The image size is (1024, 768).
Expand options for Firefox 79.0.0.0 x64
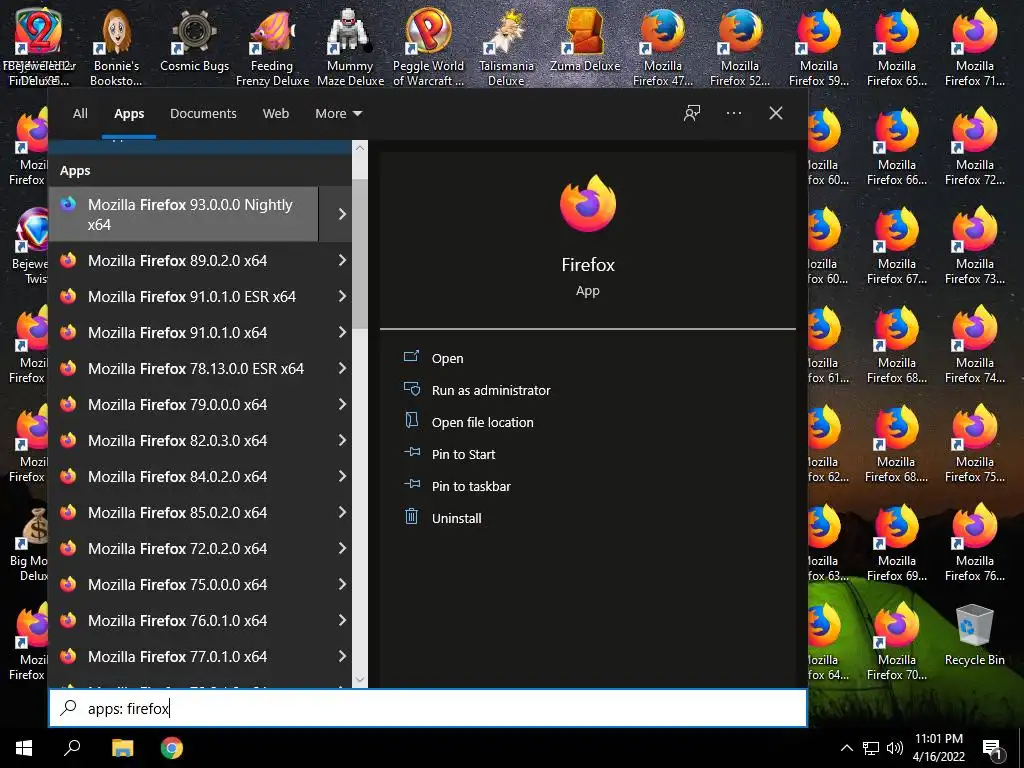point(342,404)
